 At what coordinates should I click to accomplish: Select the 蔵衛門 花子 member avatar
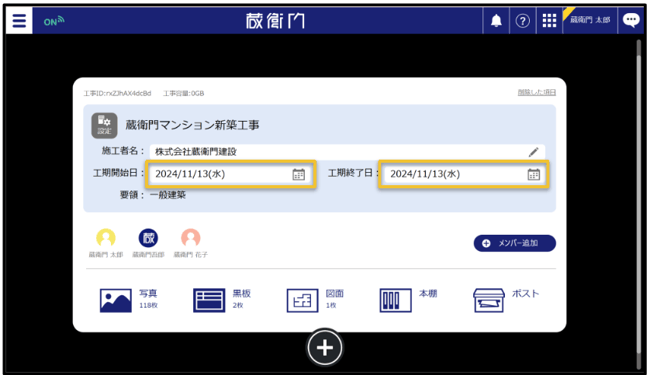[x=191, y=243]
